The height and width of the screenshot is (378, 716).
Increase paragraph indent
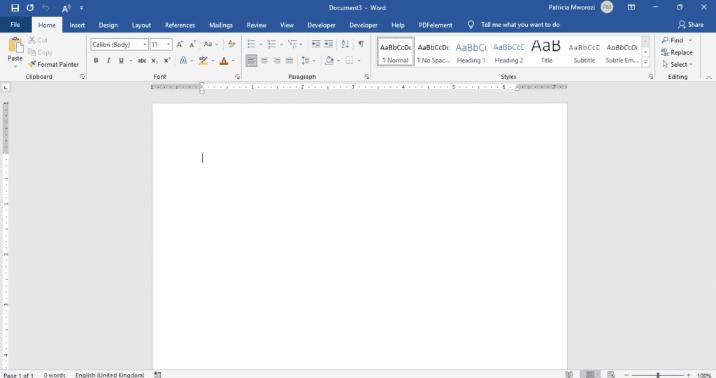point(328,44)
